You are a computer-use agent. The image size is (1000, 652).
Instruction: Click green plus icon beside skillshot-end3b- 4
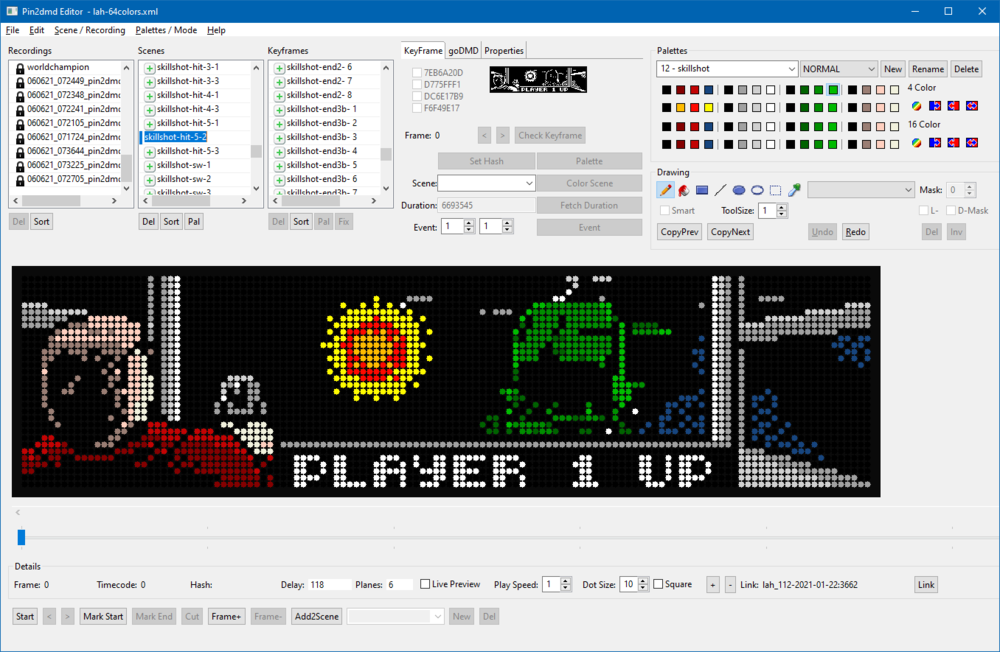[x=279, y=152]
